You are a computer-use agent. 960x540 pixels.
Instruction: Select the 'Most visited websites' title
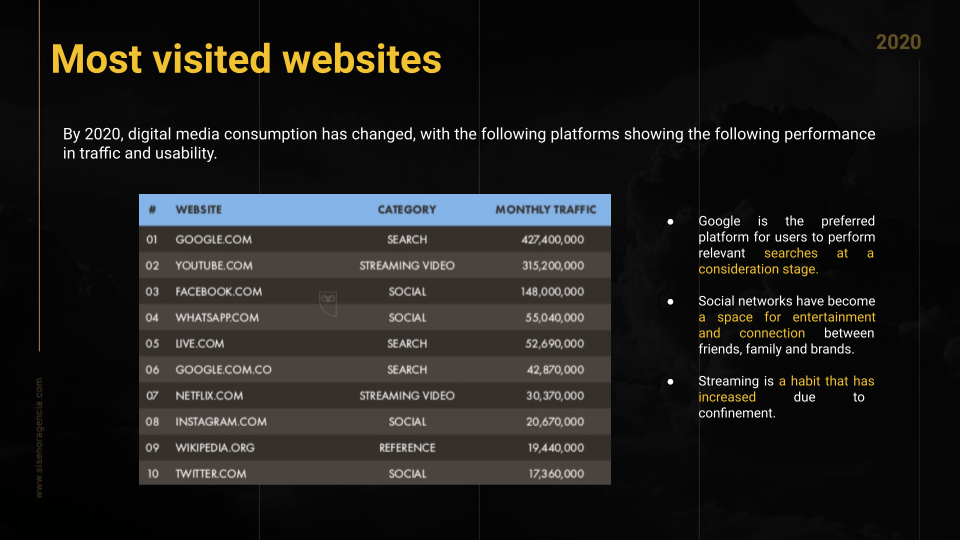click(246, 59)
